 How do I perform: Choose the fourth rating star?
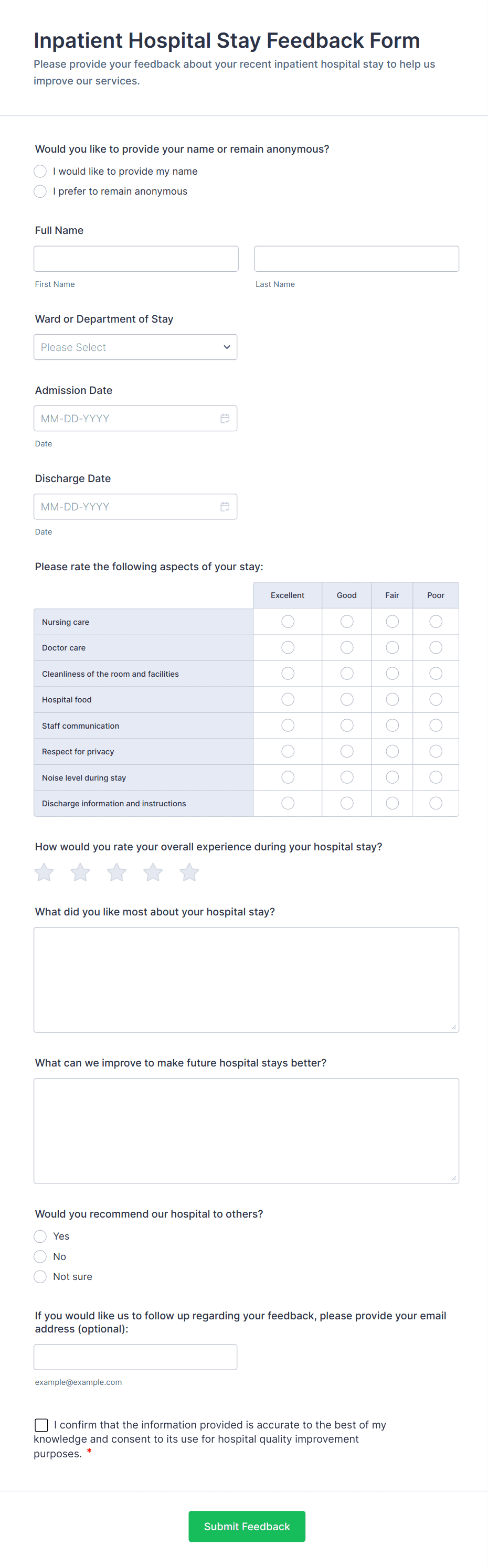(x=153, y=872)
